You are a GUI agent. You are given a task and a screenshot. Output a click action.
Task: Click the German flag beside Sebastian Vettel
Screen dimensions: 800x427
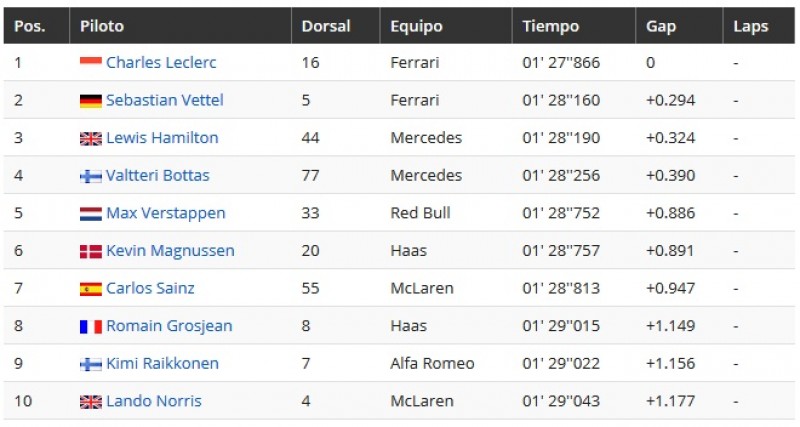point(91,101)
